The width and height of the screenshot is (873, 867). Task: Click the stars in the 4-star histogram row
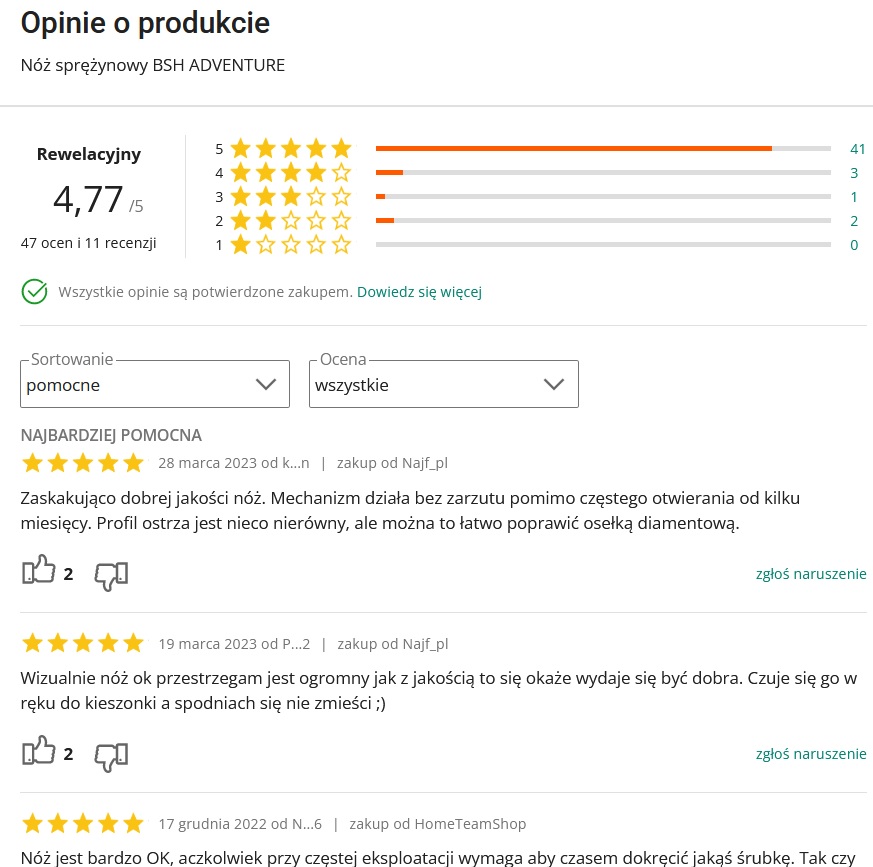pyautogui.click(x=290, y=172)
